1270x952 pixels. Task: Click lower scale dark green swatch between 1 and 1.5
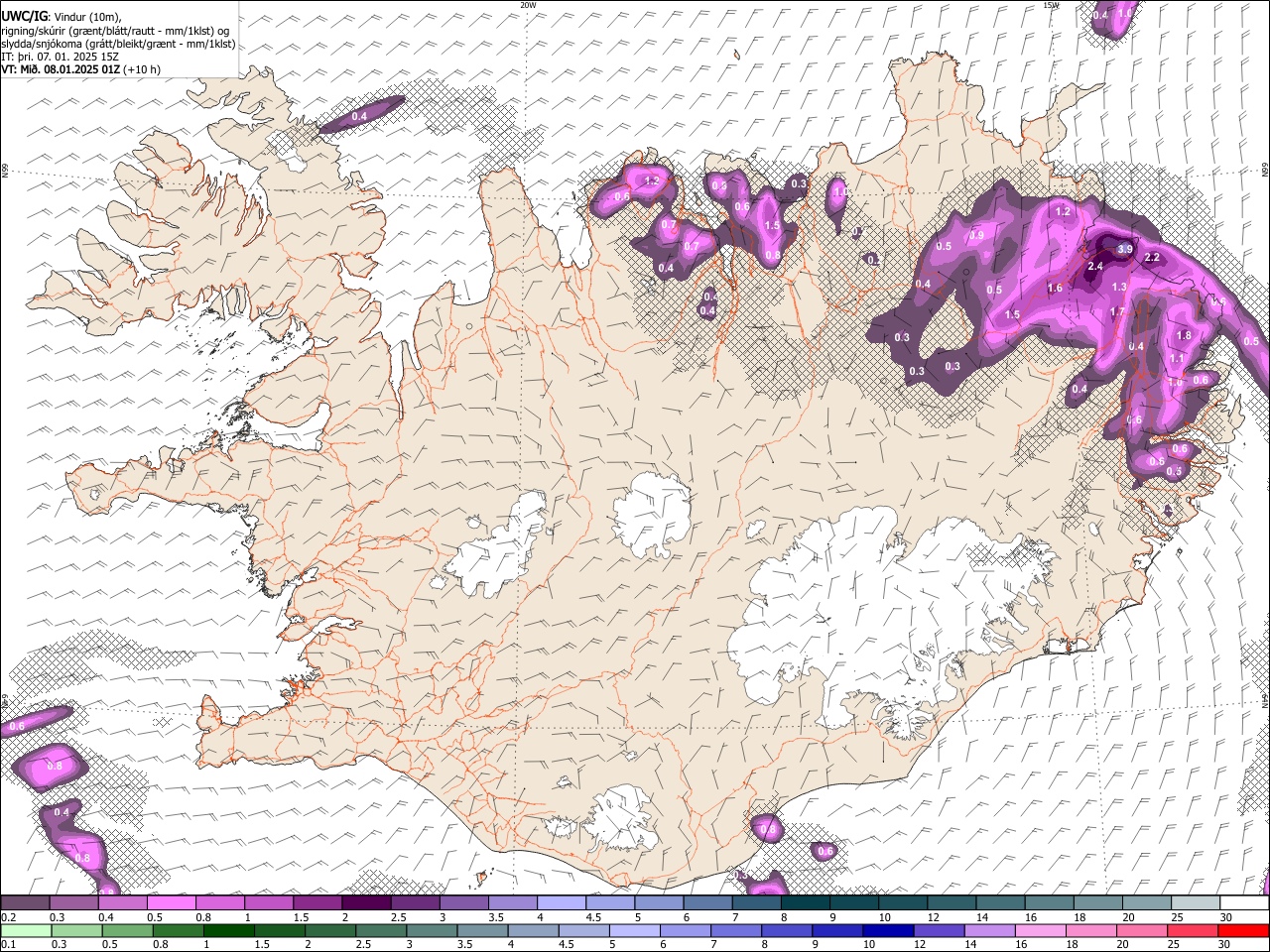(x=228, y=930)
